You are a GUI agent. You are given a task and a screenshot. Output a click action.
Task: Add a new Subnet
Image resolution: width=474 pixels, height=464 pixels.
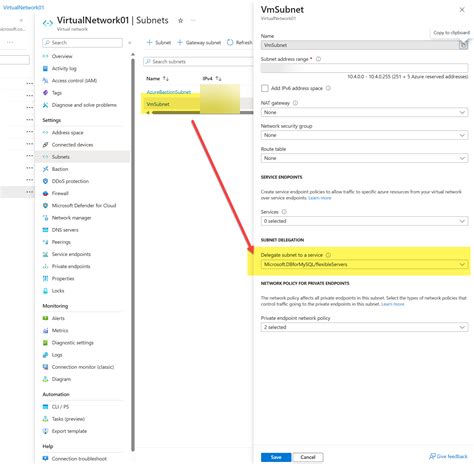(x=159, y=43)
